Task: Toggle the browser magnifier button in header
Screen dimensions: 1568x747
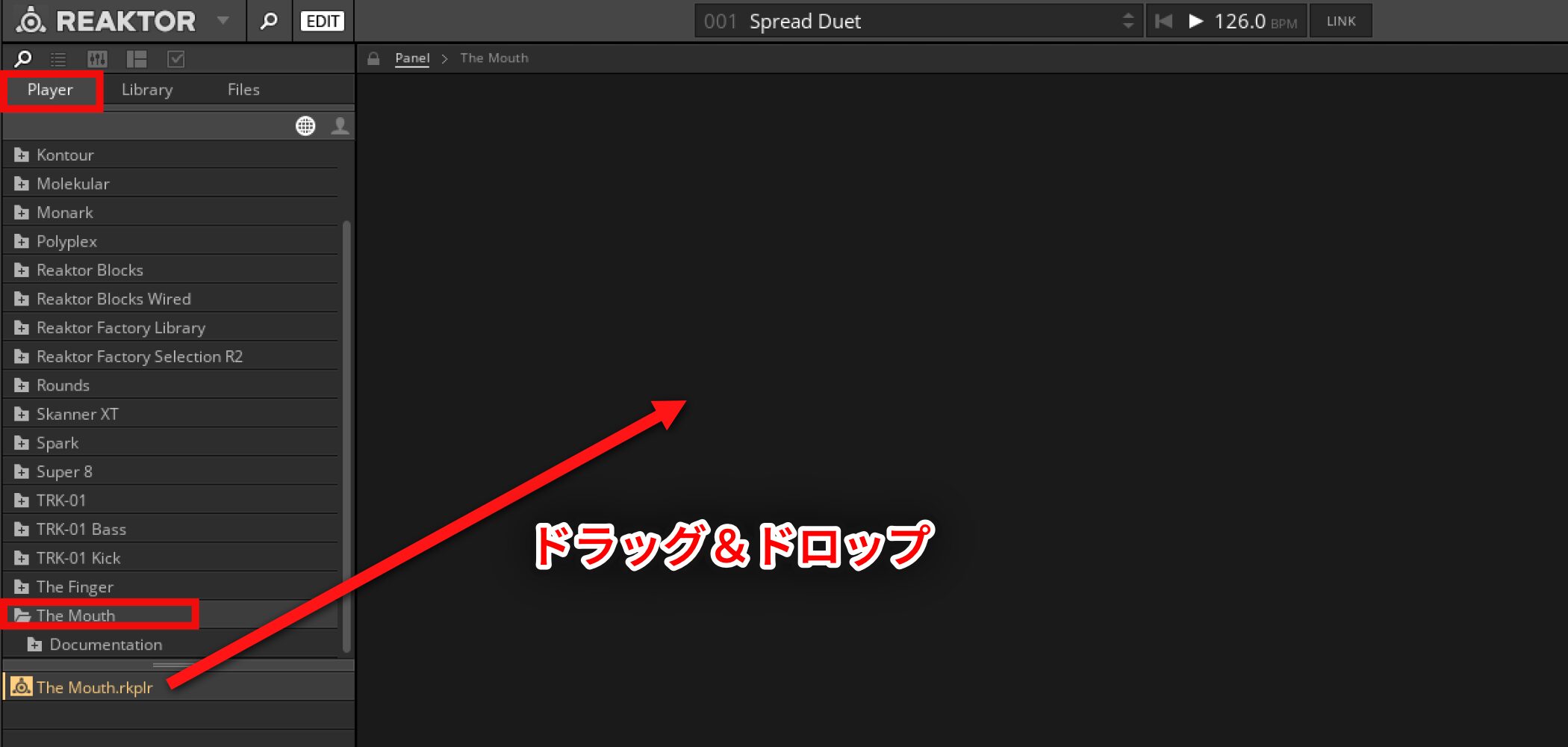Action: (x=269, y=21)
